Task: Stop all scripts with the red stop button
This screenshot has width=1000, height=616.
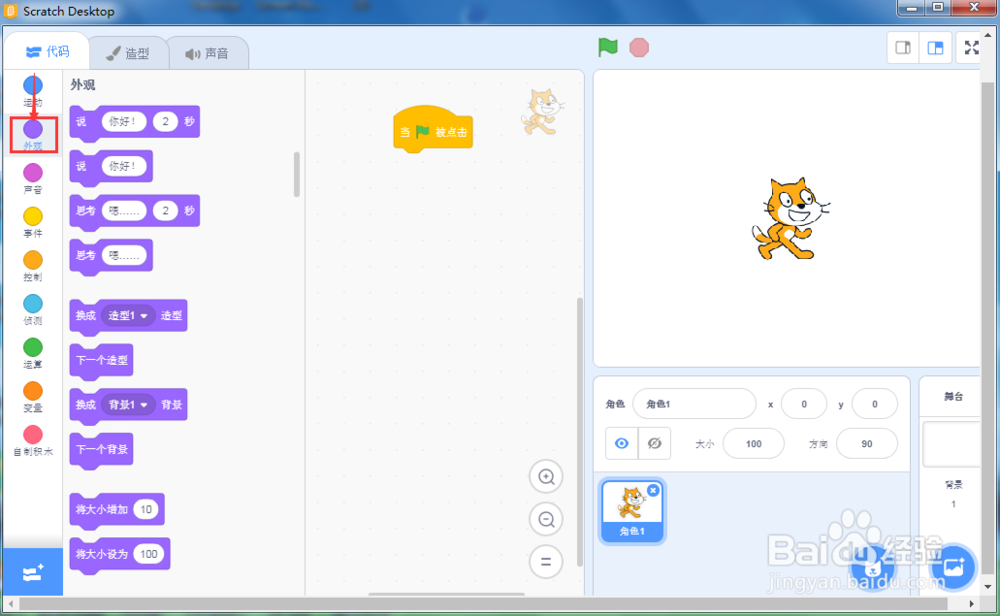Action: pos(637,46)
